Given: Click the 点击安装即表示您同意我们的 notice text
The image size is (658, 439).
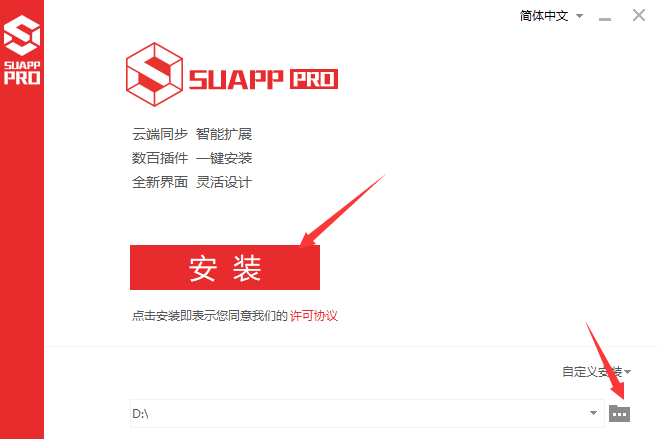Looking at the screenshot, I should coord(209,316).
